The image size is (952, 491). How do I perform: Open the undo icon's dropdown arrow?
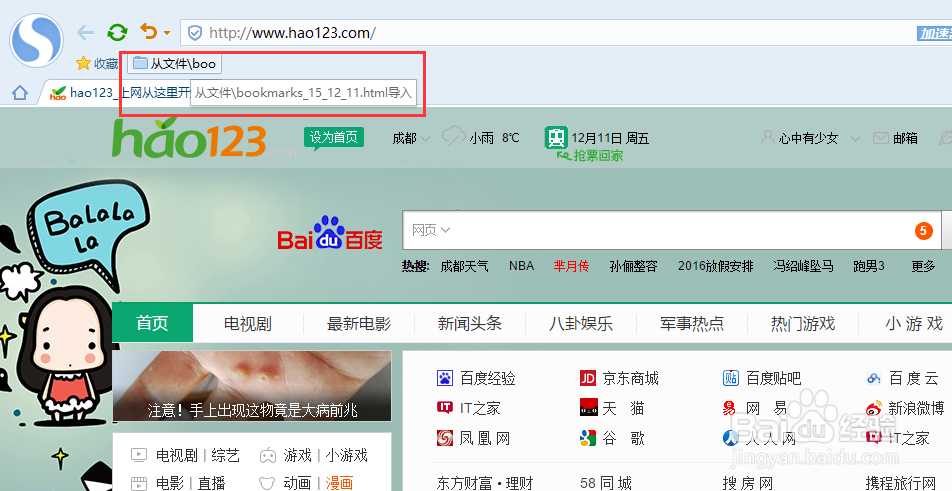point(167,33)
